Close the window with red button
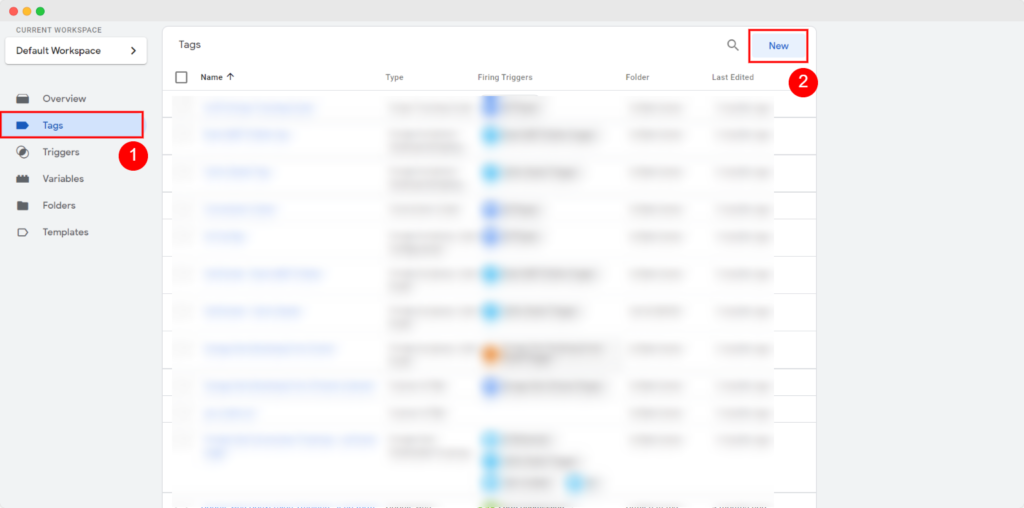The width and height of the screenshot is (1024, 508). click(x=13, y=11)
